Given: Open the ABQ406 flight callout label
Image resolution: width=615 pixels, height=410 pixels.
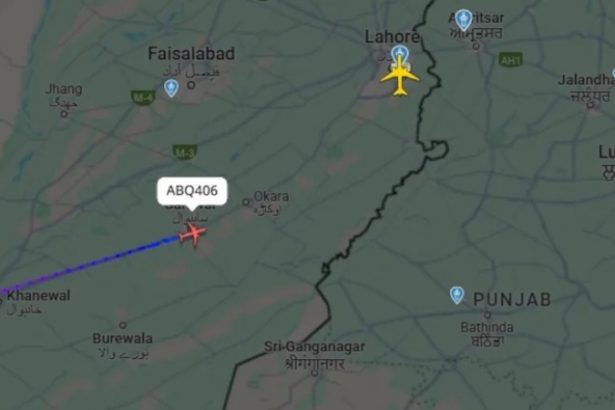Looking at the screenshot, I should [192, 191].
